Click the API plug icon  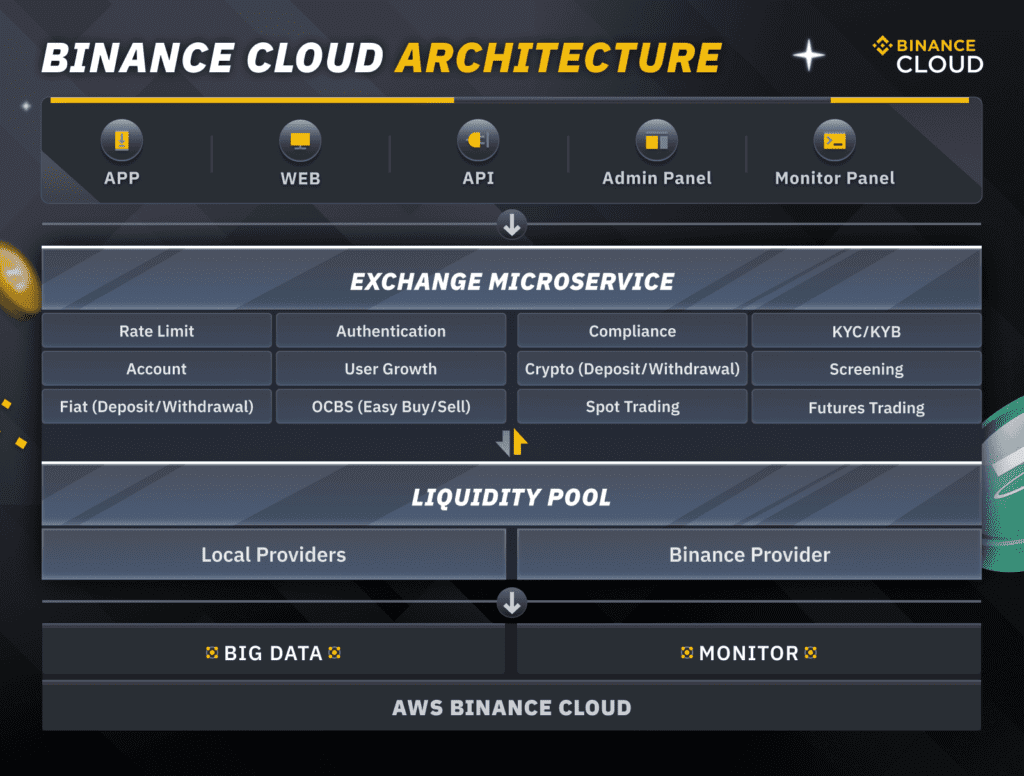point(478,140)
